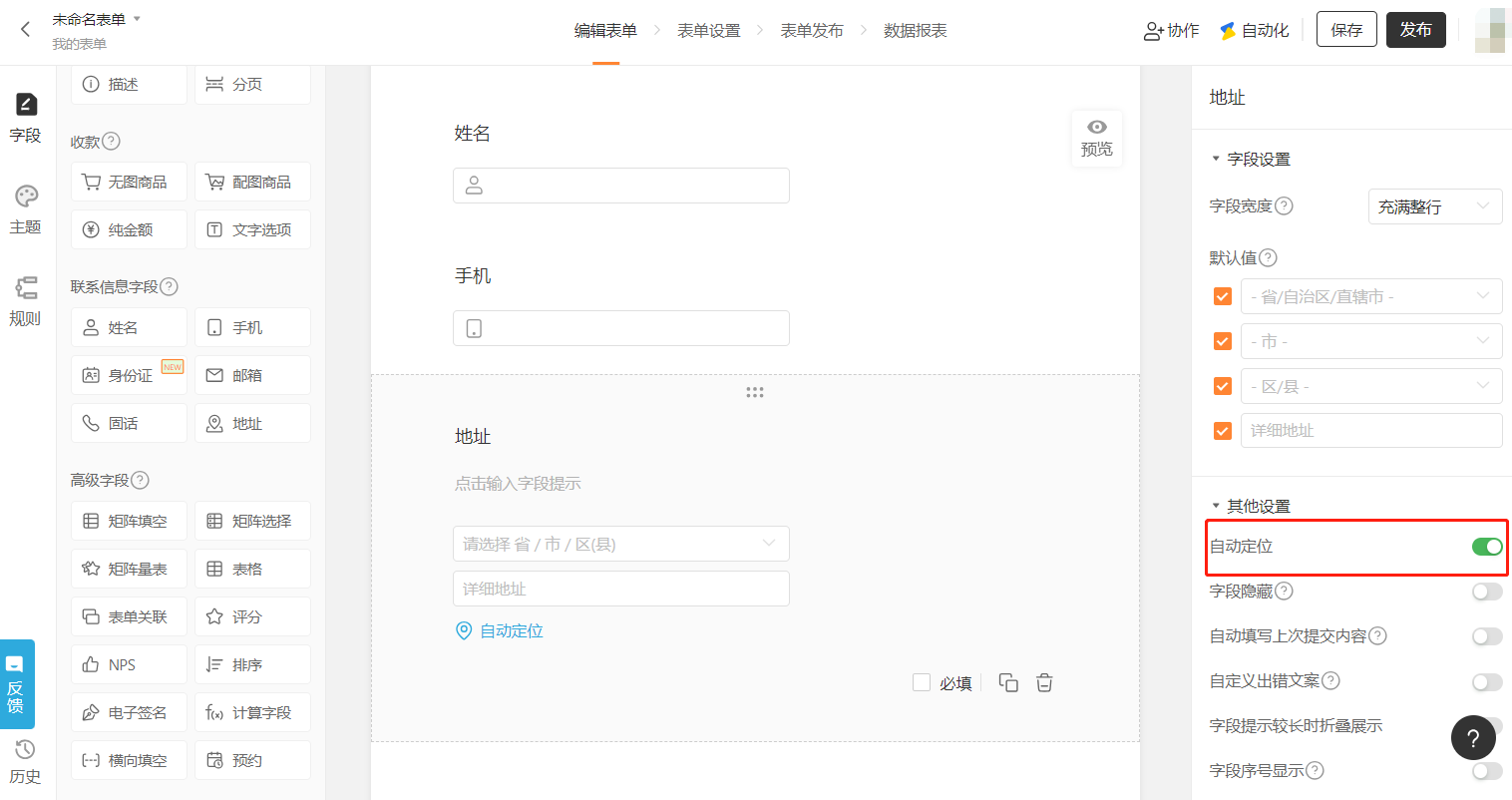
Task: Add an 电子签名 e-signature field
Action: (x=129, y=712)
